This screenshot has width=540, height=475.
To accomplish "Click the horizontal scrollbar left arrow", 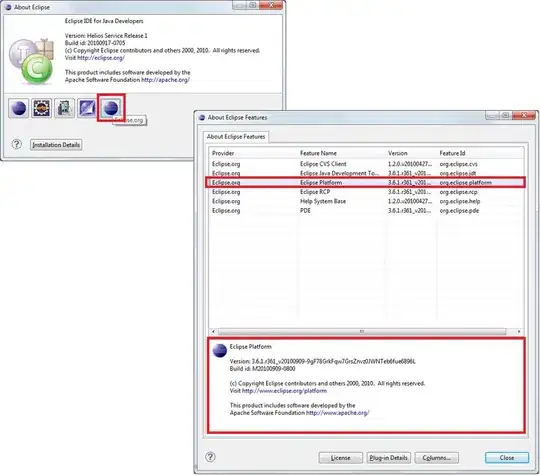I will (x=213, y=331).
